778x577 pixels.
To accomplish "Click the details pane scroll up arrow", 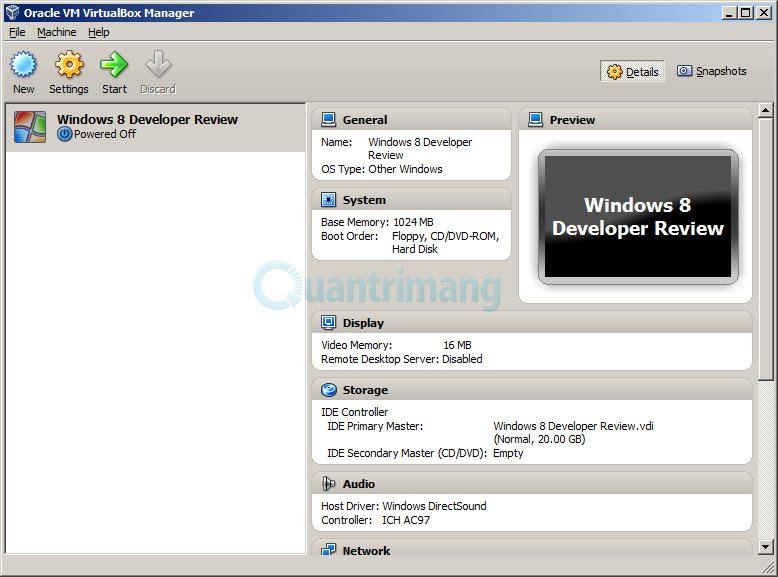I will 766,110.
